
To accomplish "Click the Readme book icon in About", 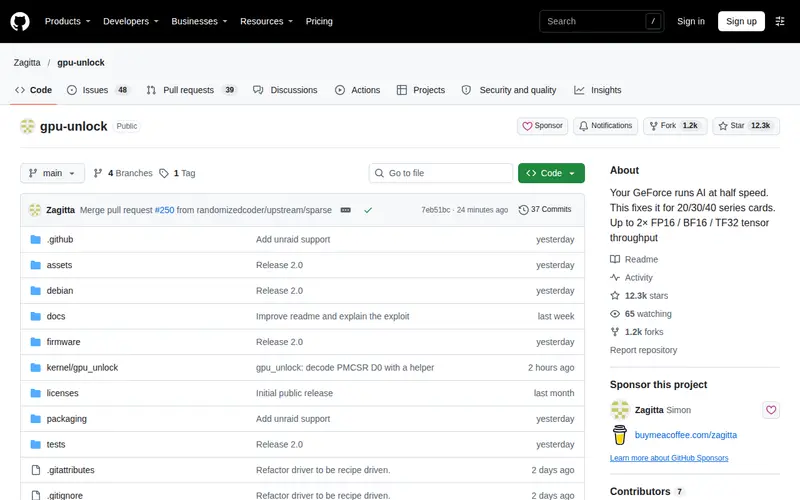I will tap(615, 259).
